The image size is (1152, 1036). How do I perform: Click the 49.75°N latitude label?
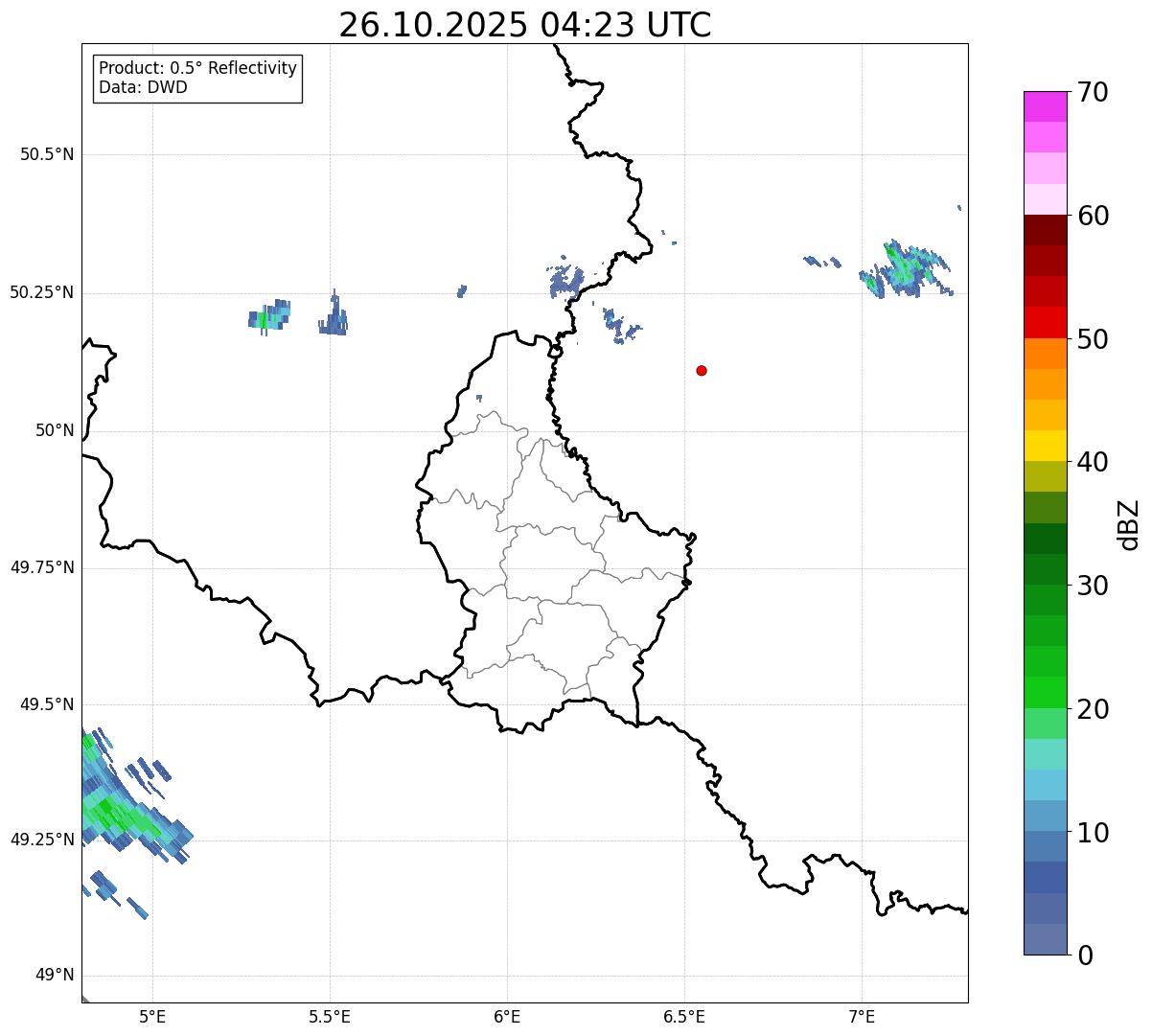click(41, 567)
